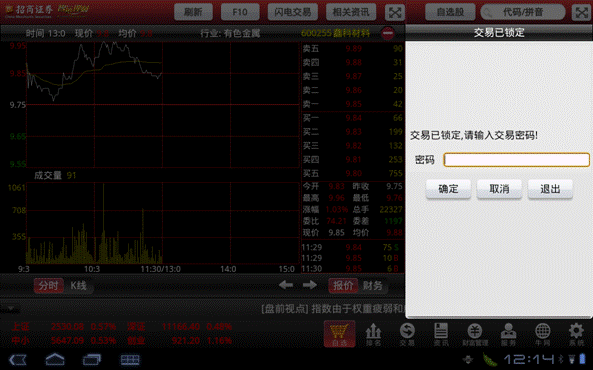The image size is (593, 370).
Task: Switch to the 财务 panel
Action: 373,286
